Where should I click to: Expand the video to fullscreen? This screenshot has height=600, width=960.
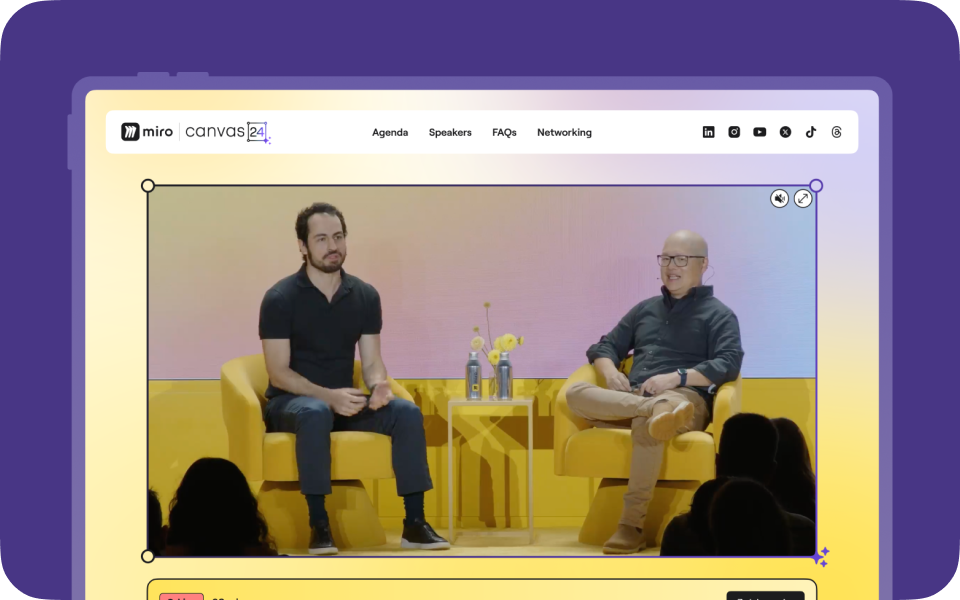(803, 198)
